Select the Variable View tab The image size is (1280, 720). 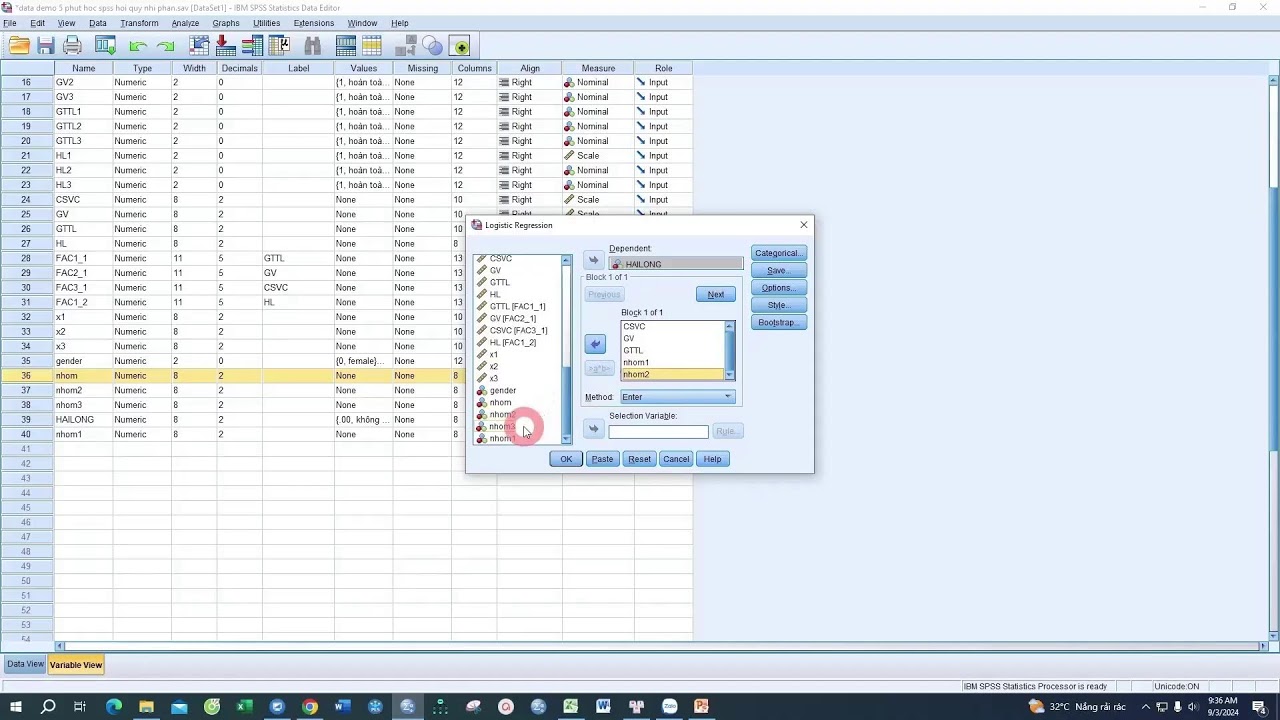click(76, 665)
